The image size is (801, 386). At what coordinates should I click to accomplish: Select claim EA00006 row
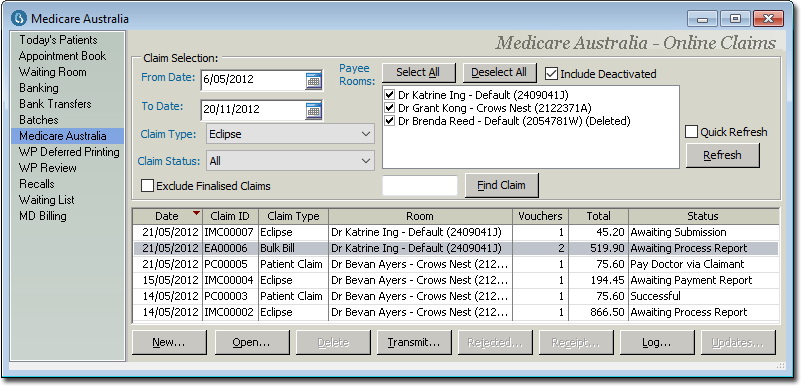tap(456, 248)
